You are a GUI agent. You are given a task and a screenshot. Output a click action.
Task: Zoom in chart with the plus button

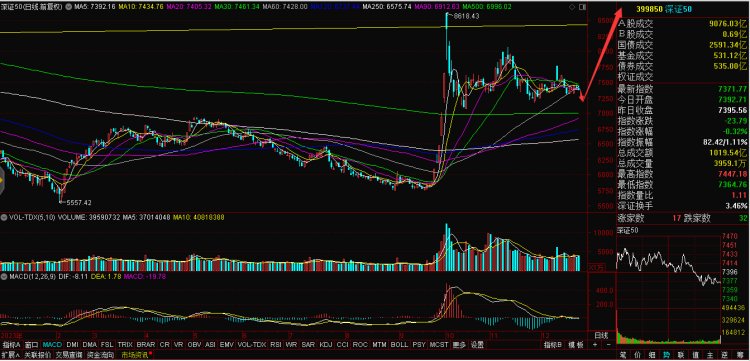(595, 345)
